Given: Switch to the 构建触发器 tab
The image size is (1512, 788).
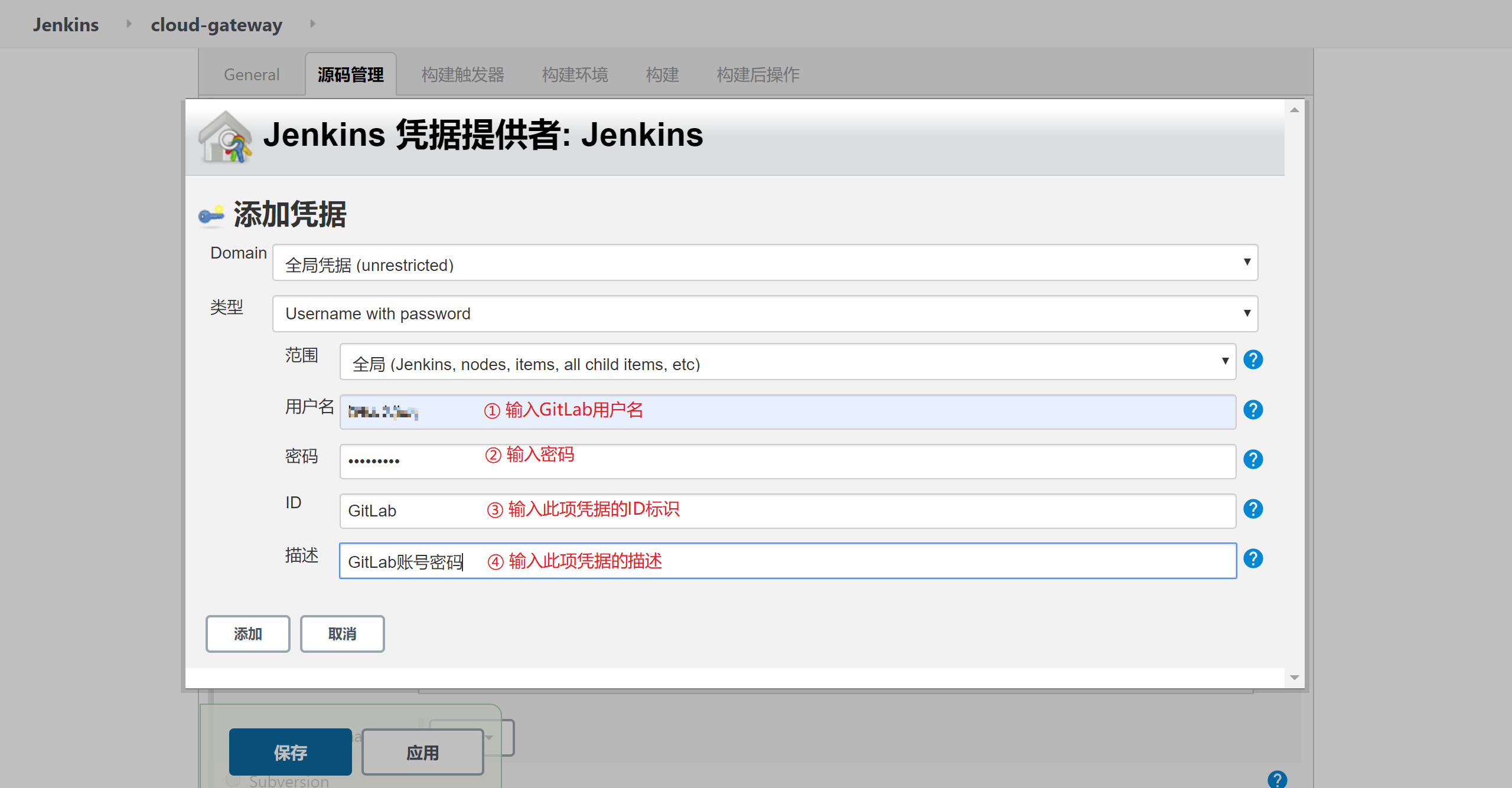Looking at the screenshot, I should [462, 74].
